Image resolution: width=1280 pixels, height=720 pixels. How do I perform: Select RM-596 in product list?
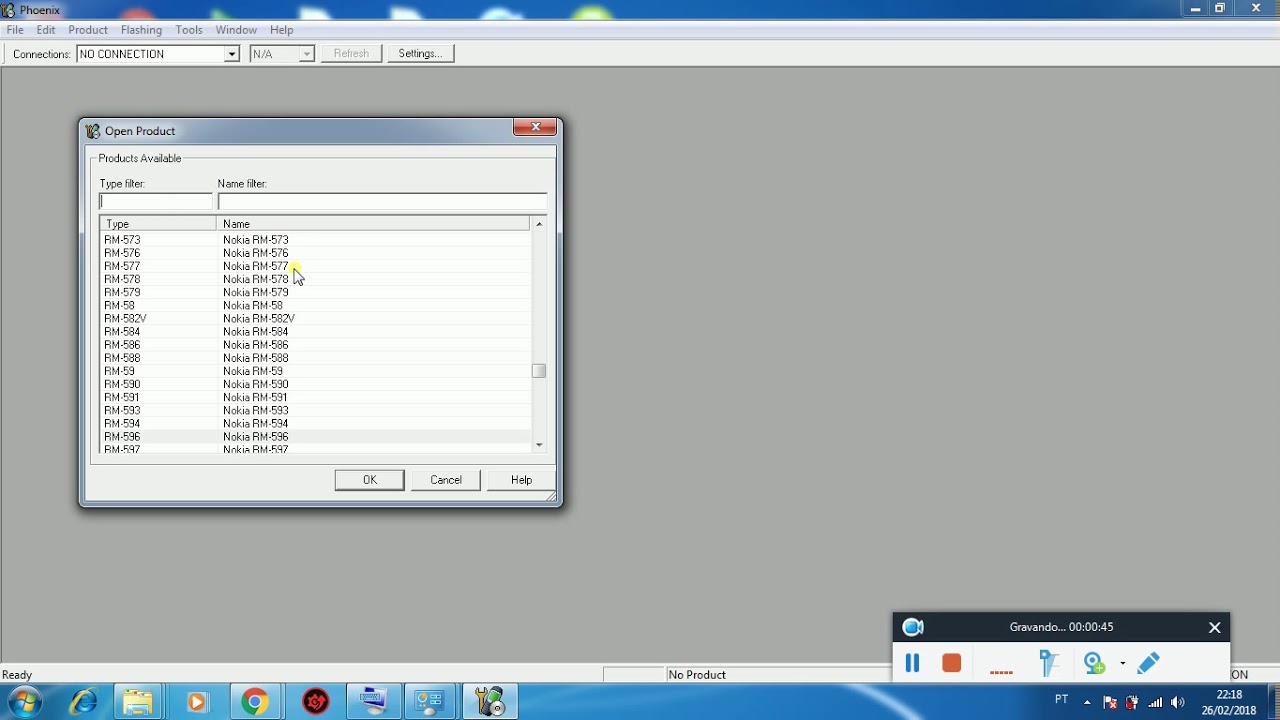315,437
